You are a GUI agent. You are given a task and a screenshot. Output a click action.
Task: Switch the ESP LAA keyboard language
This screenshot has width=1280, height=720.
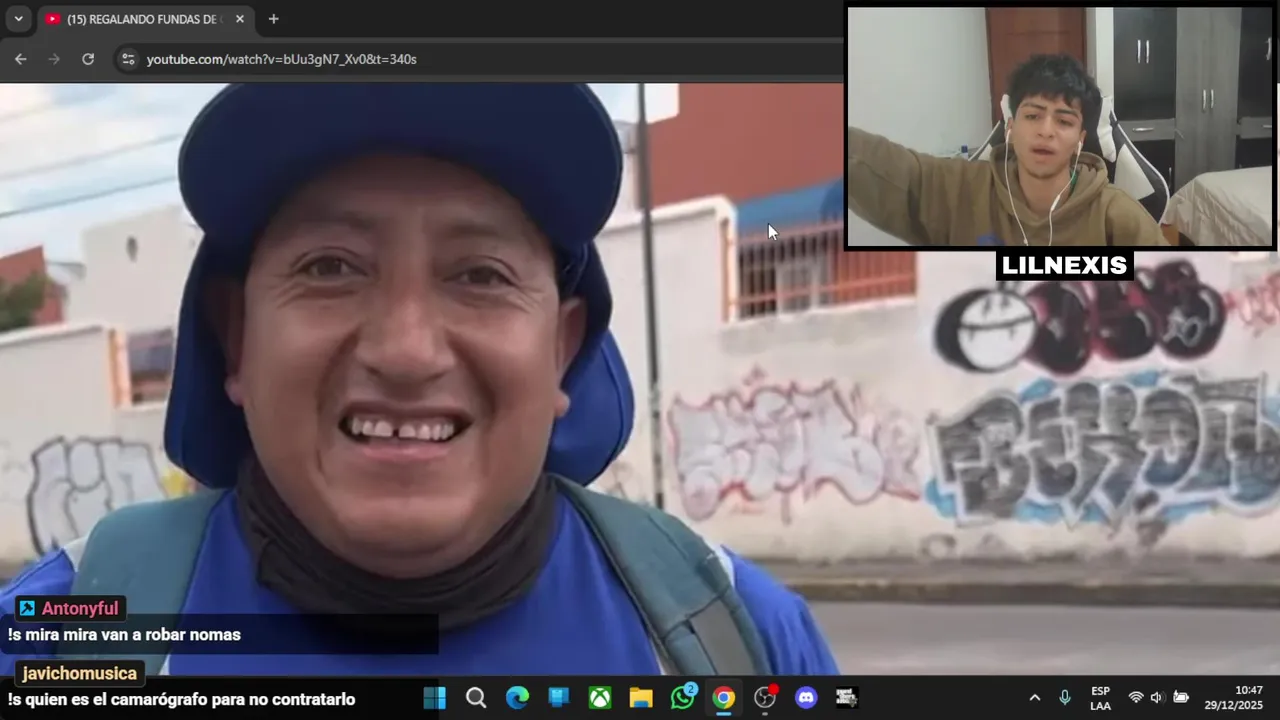coord(1100,698)
